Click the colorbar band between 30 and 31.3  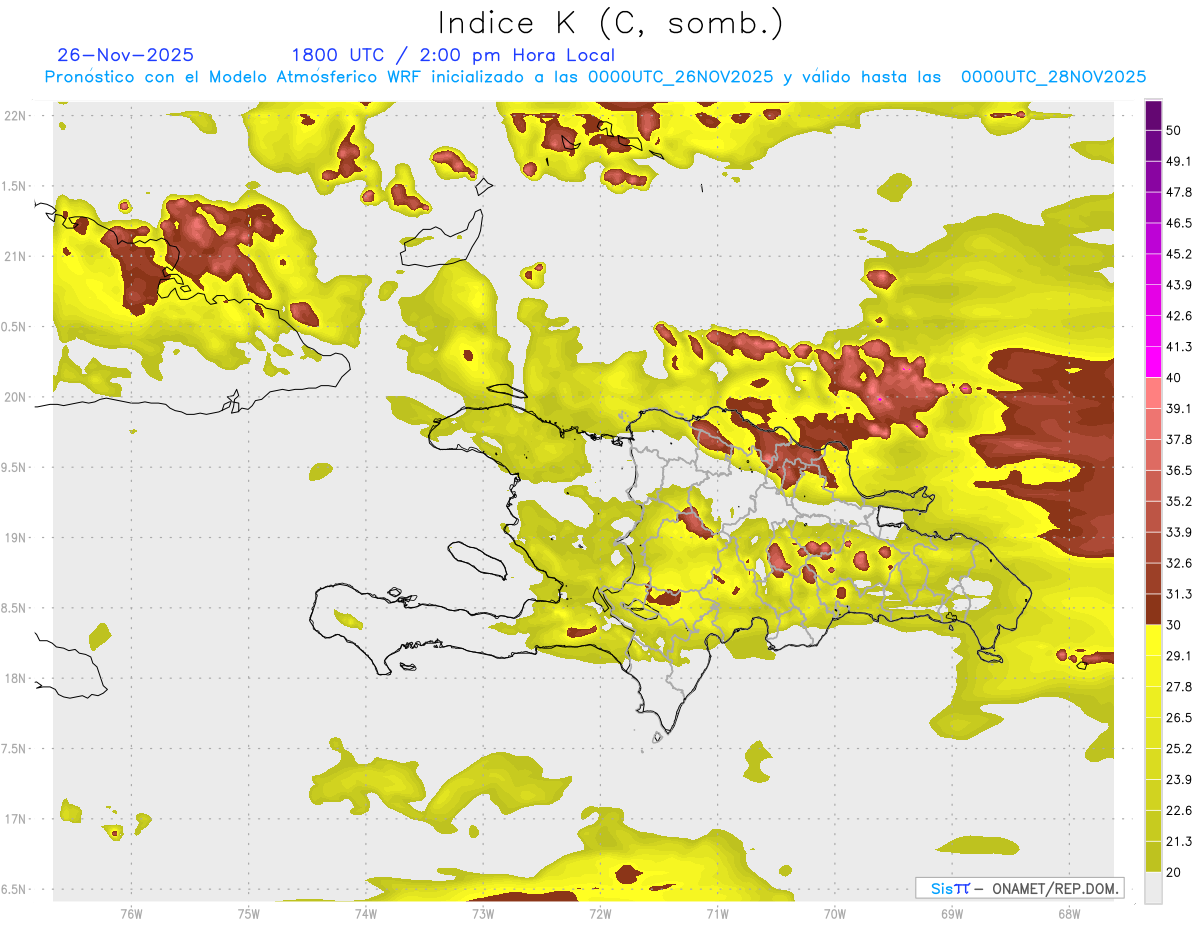click(1154, 609)
